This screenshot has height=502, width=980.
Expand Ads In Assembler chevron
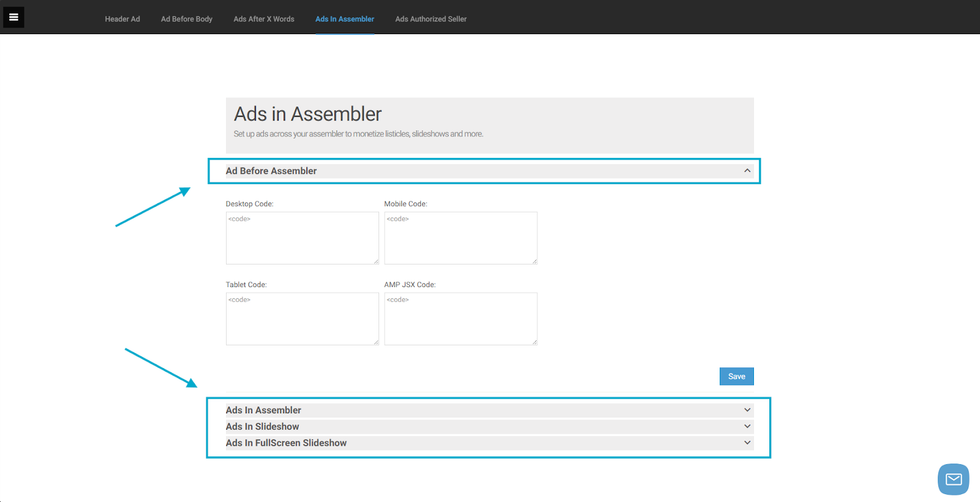(747, 410)
